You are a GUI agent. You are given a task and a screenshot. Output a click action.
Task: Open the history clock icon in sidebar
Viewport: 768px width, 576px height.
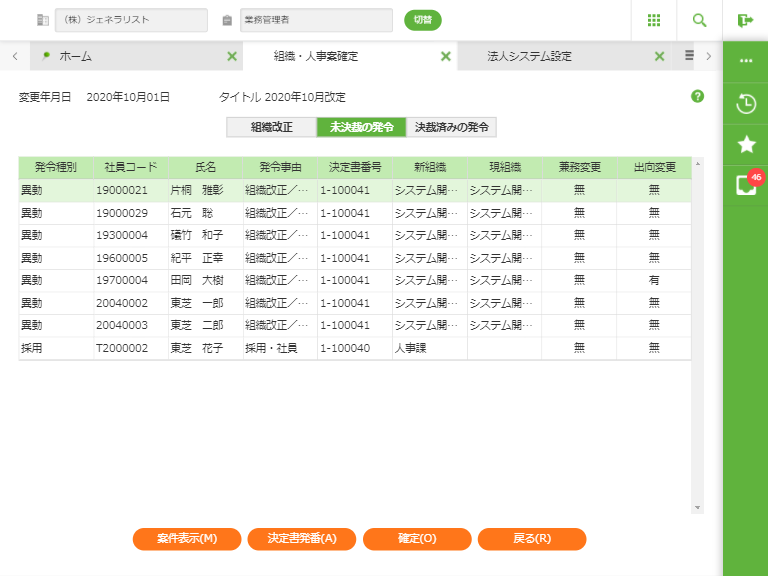pos(745,103)
